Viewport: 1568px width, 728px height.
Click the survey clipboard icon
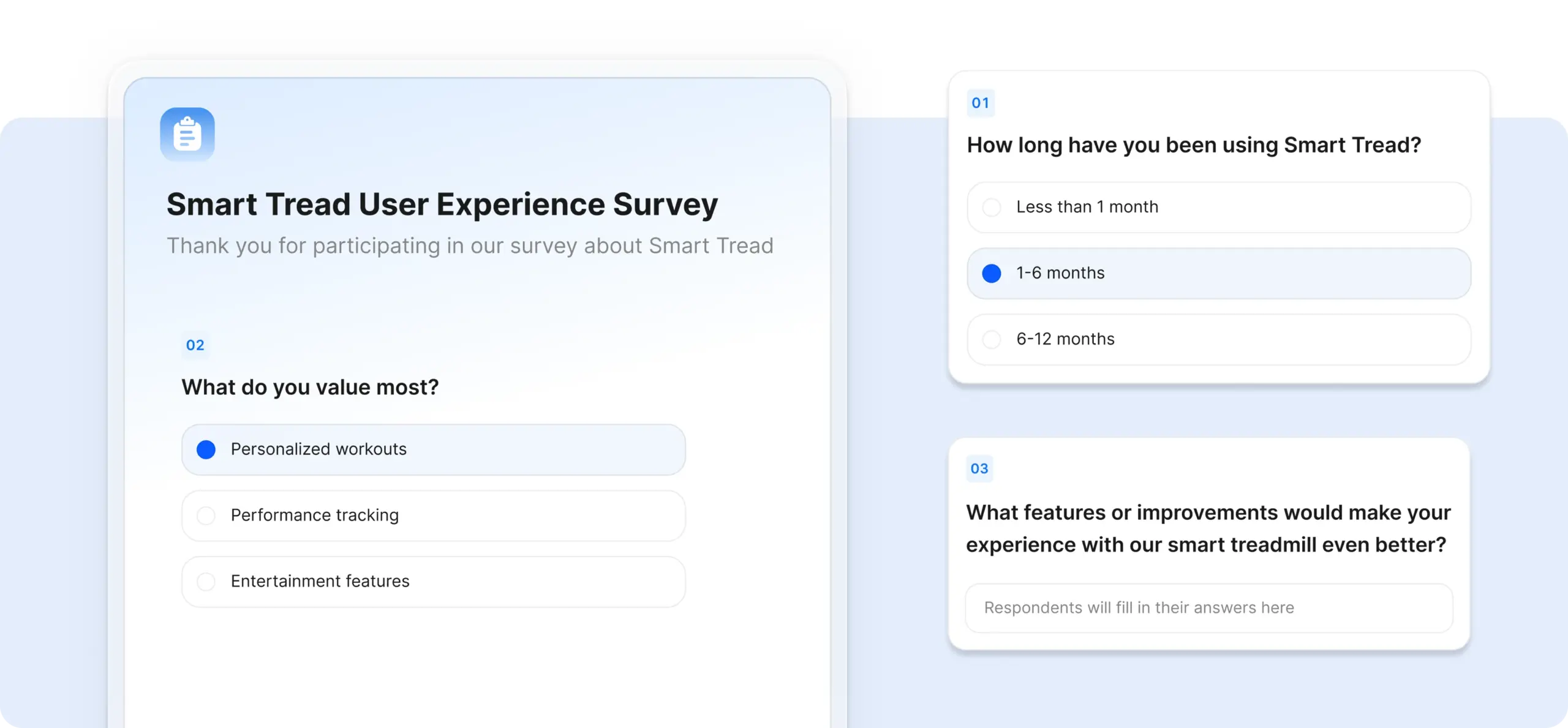click(x=187, y=134)
